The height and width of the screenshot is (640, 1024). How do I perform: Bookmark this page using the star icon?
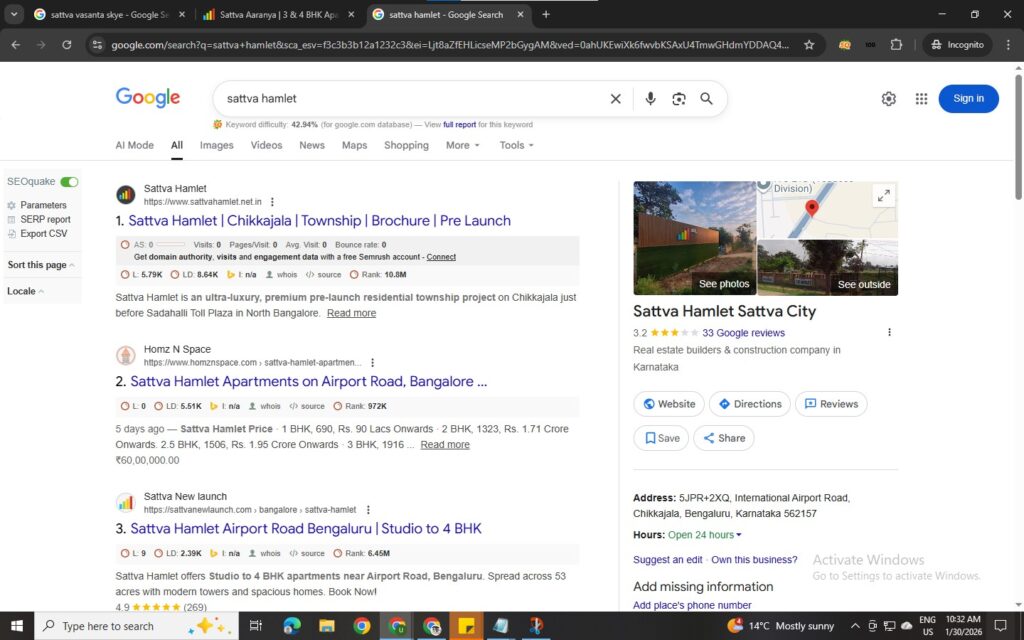click(810, 44)
